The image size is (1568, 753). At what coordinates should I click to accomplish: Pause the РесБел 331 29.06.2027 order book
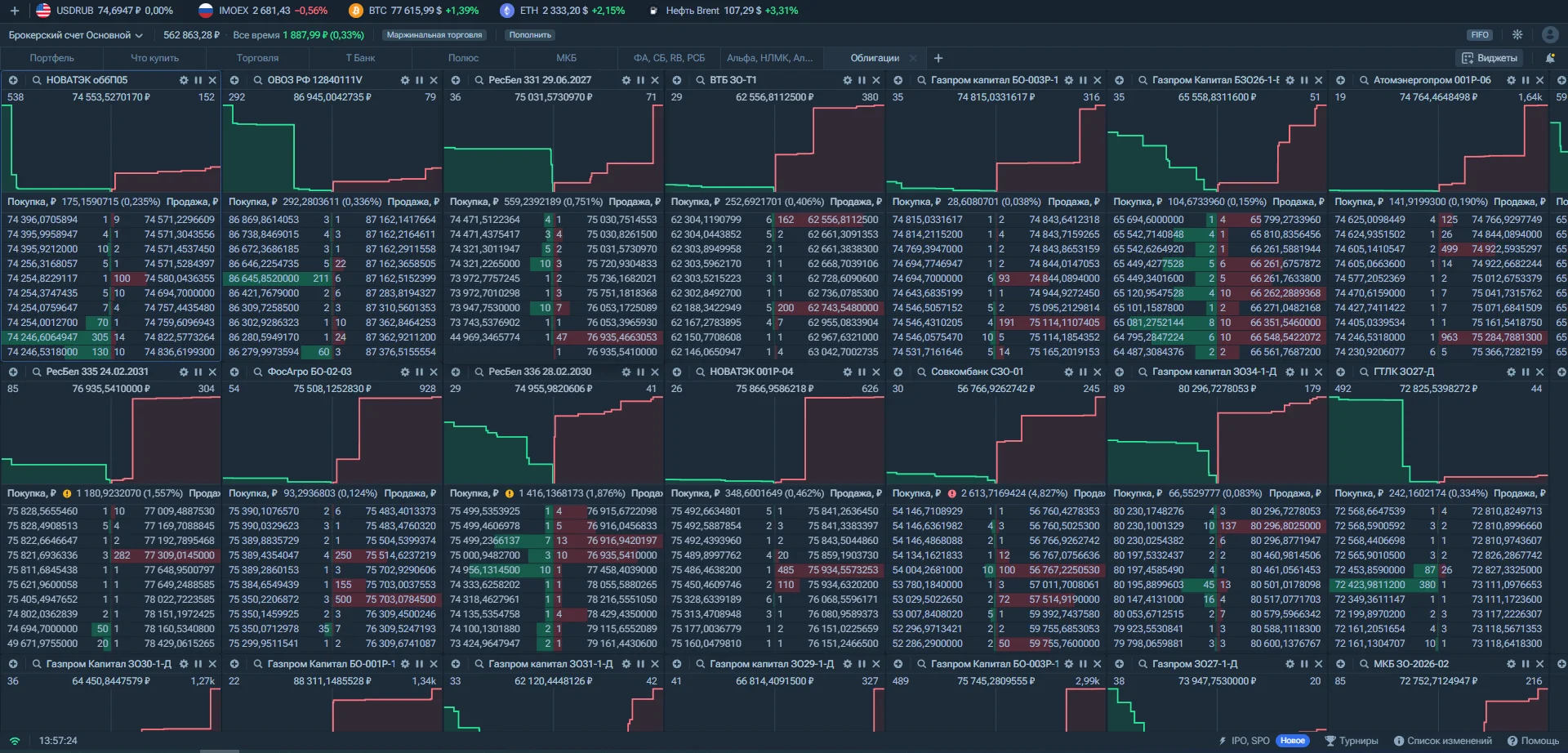coord(640,80)
